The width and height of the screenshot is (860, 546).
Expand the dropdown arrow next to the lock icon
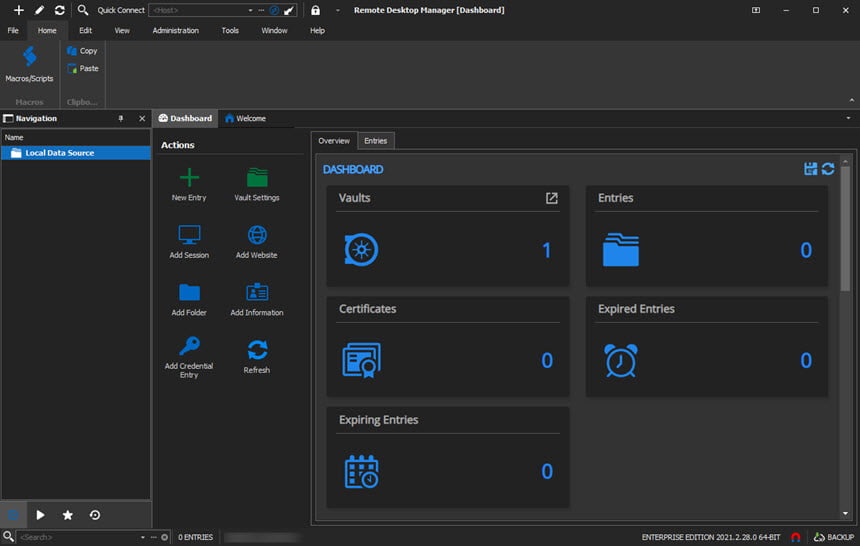[338, 10]
